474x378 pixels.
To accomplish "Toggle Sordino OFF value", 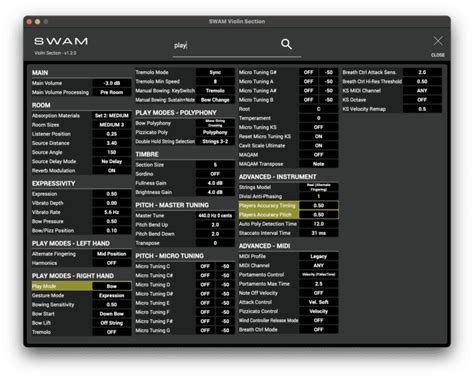I will coord(215,174).
